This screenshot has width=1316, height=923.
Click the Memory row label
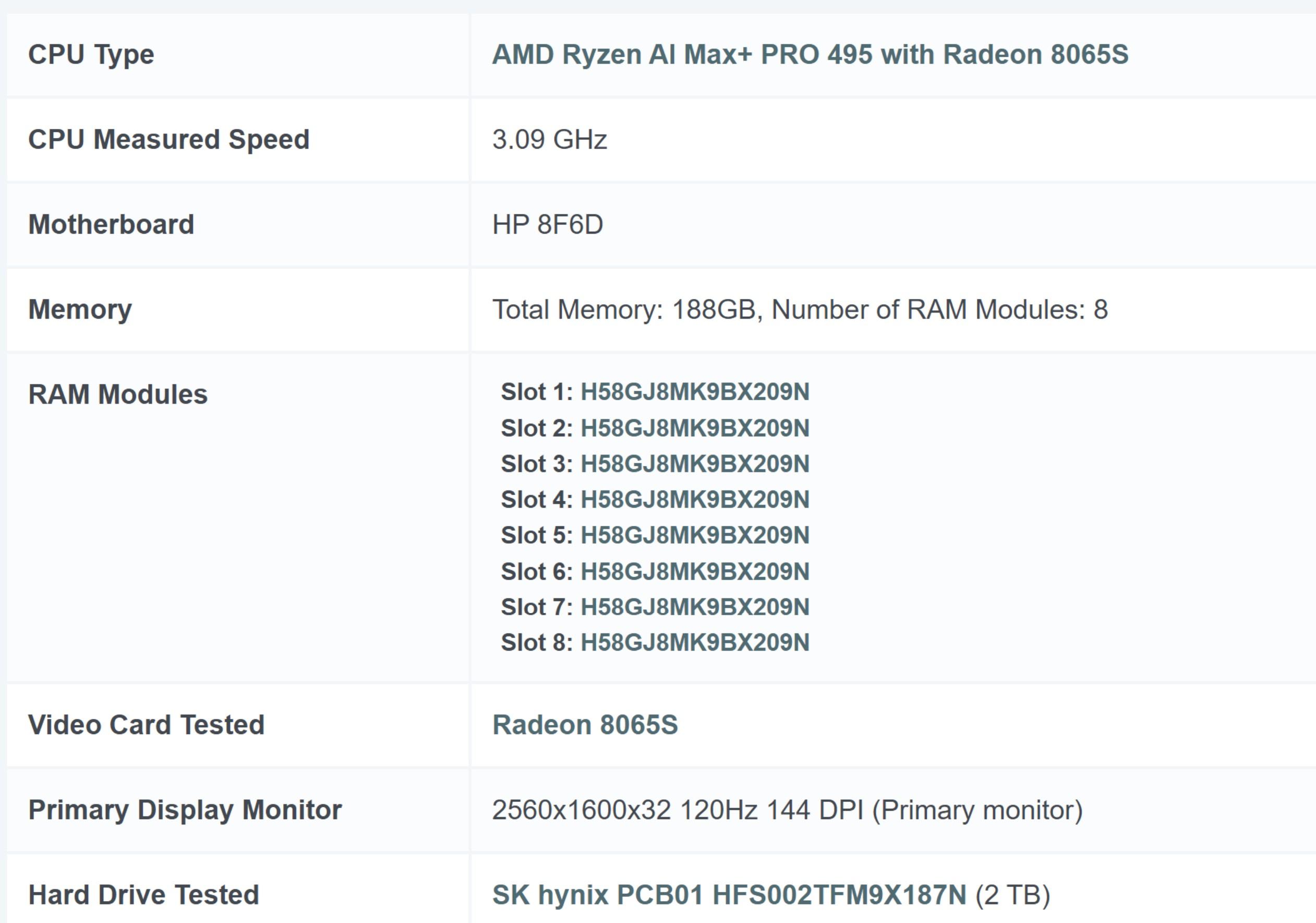click(80, 310)
